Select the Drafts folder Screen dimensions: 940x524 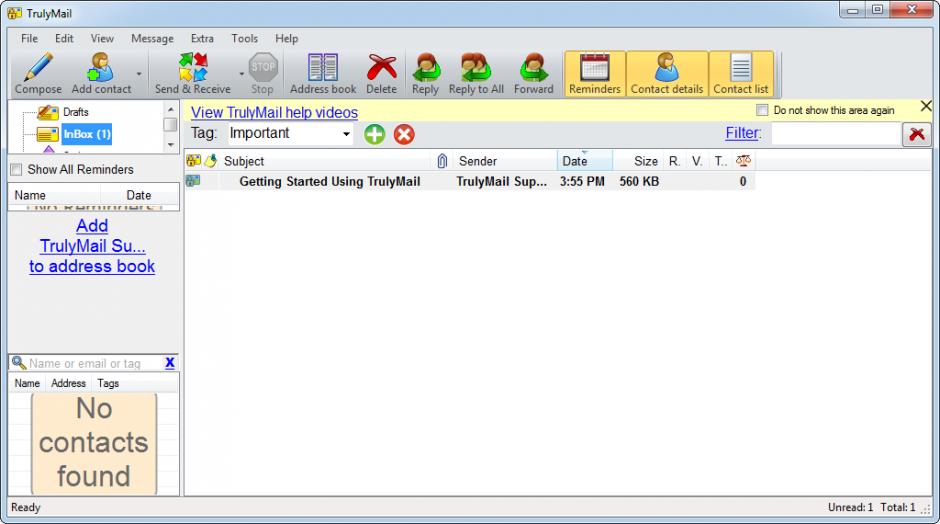(76, 112)
